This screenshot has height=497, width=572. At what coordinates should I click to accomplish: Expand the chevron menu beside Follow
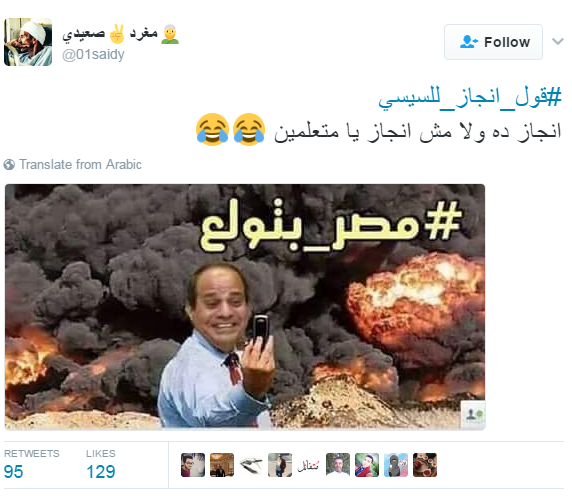point(558,42)
